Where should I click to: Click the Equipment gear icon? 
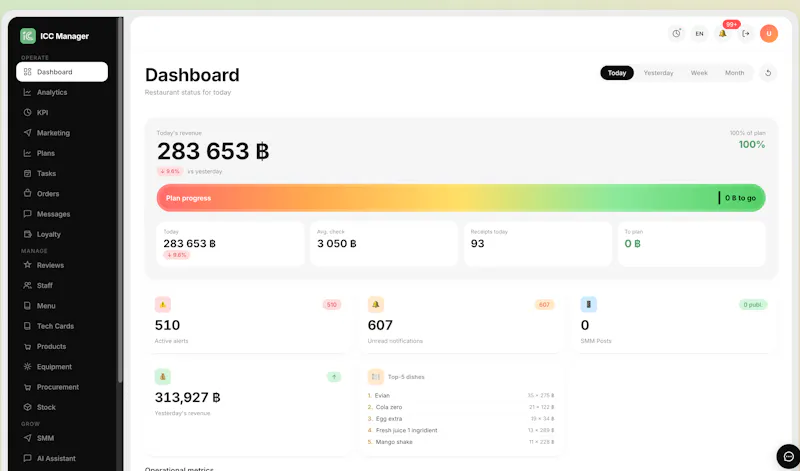(28, 366)
